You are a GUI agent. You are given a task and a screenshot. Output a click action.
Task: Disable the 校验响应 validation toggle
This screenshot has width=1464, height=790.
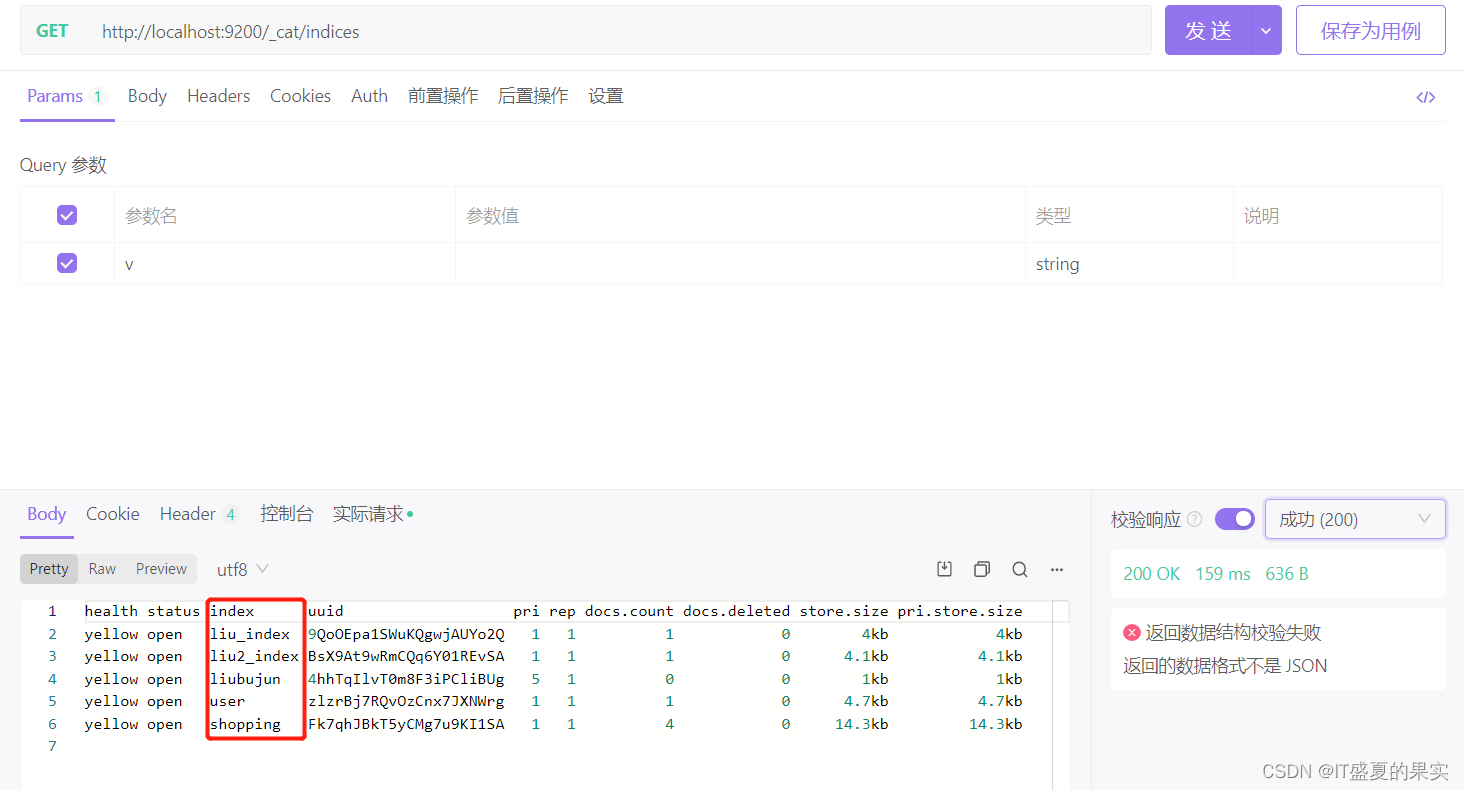point(1235,518)
